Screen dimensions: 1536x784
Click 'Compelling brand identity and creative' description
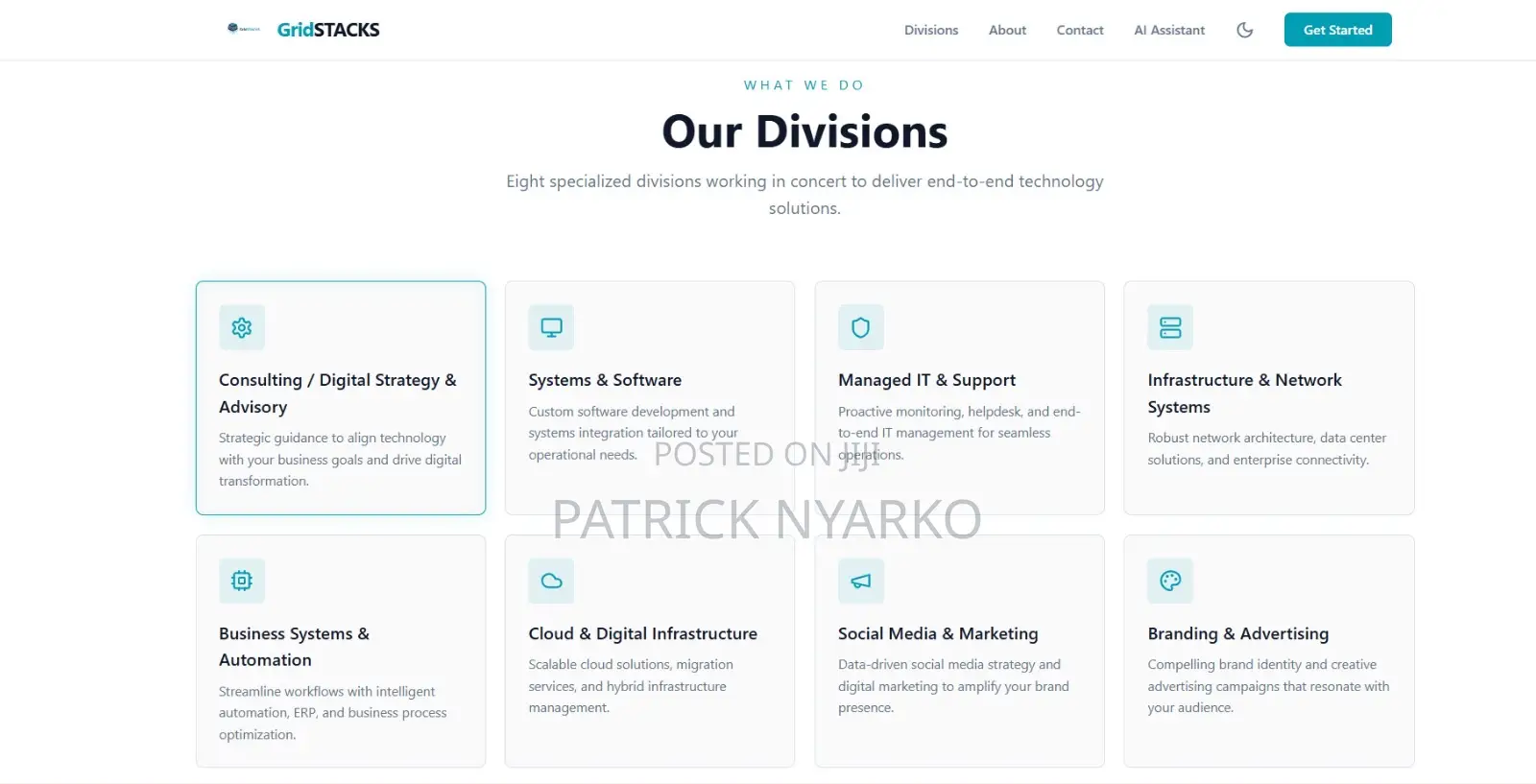click(x=1268, y=686)
